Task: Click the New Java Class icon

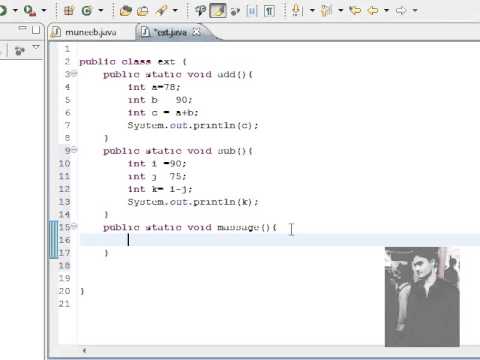Action: [87, 11]
